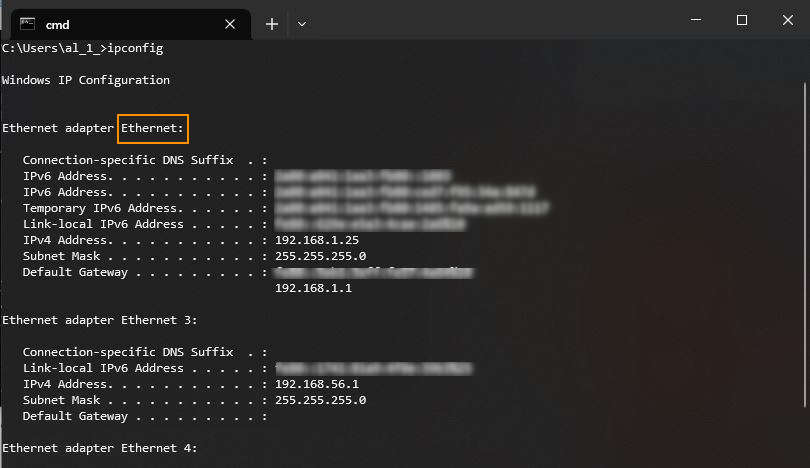Click the subnet mask below 192.168.1.25
The height and width of the screenshot is (468, 810).
tap(320, 256)
